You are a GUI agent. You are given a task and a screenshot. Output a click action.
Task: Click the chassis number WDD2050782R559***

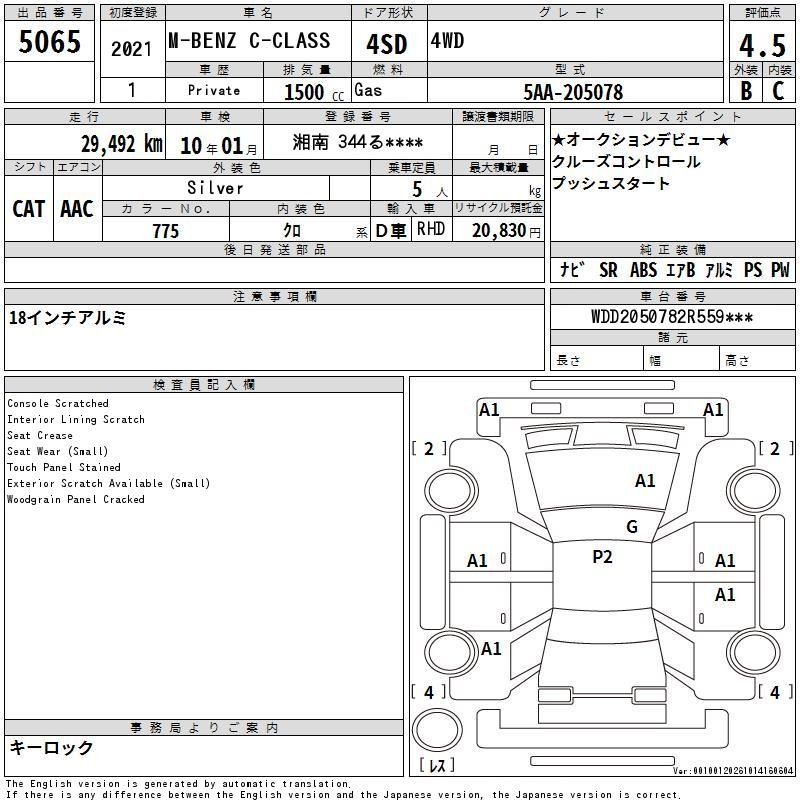[672, 317]
